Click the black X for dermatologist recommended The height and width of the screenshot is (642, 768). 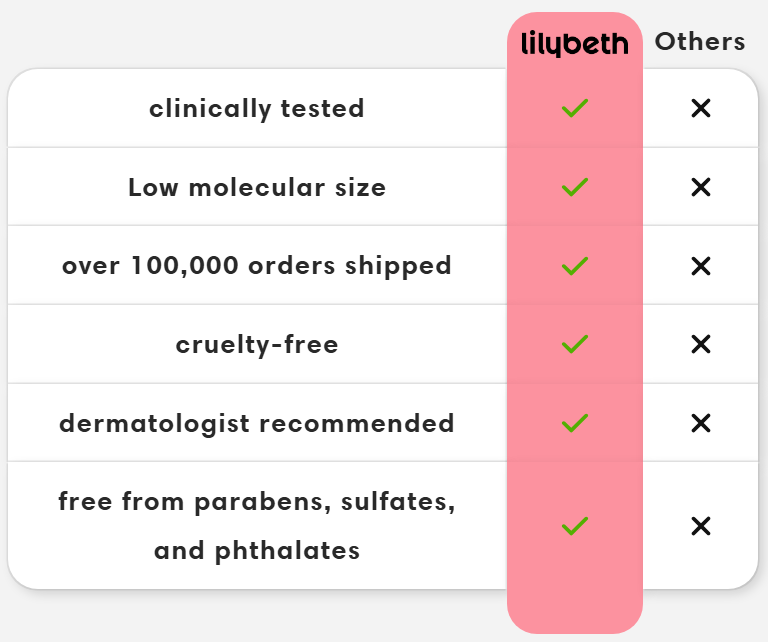point(701,423)
